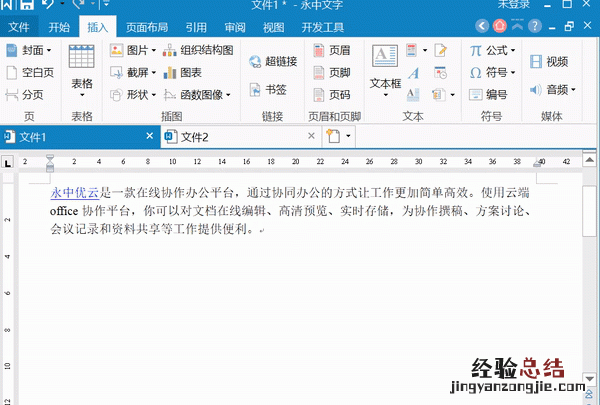Insert a video (视频)
Viewport: 600px width, 405px height.
(x=549, y=62)
